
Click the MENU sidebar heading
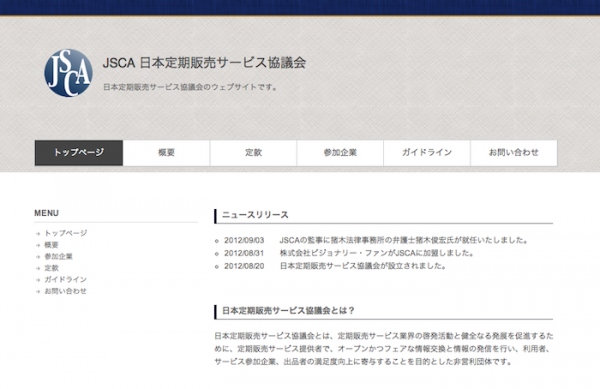47,213
